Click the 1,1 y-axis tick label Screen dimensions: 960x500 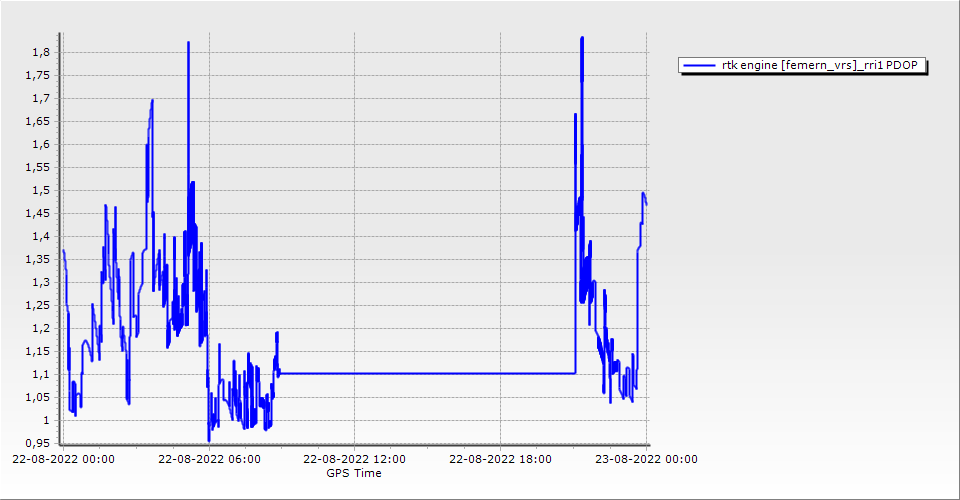point(38,374)
